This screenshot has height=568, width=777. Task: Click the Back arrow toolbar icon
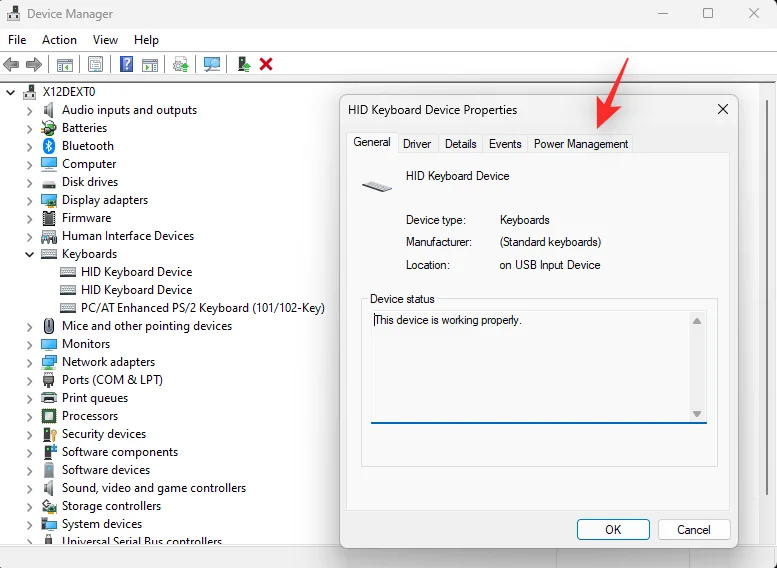tap(11, 64)
